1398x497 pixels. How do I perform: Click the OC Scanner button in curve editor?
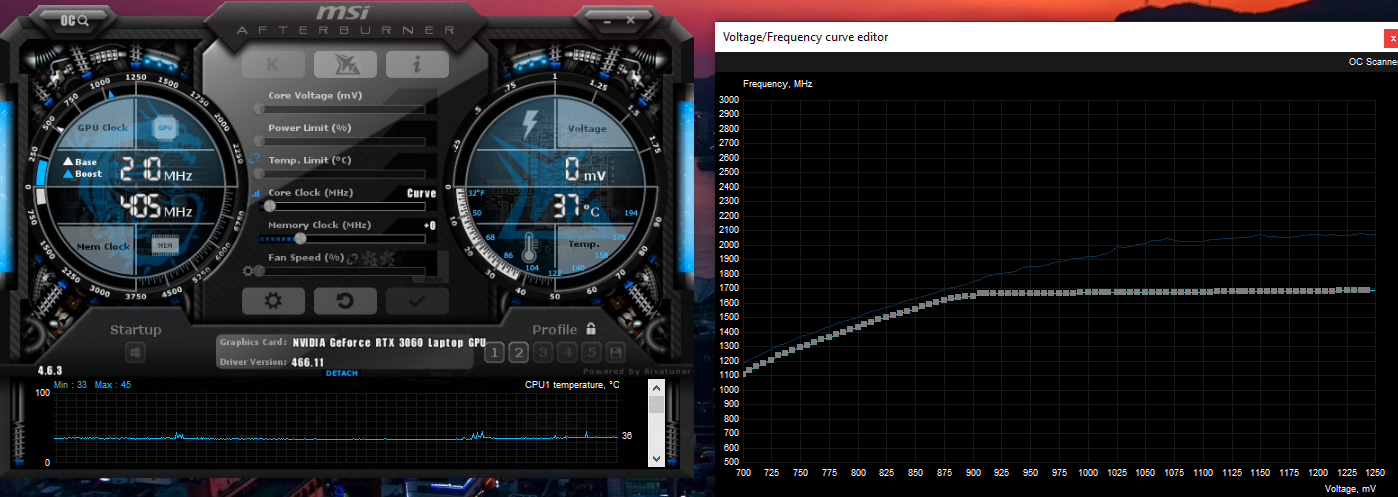point(1373,62)
